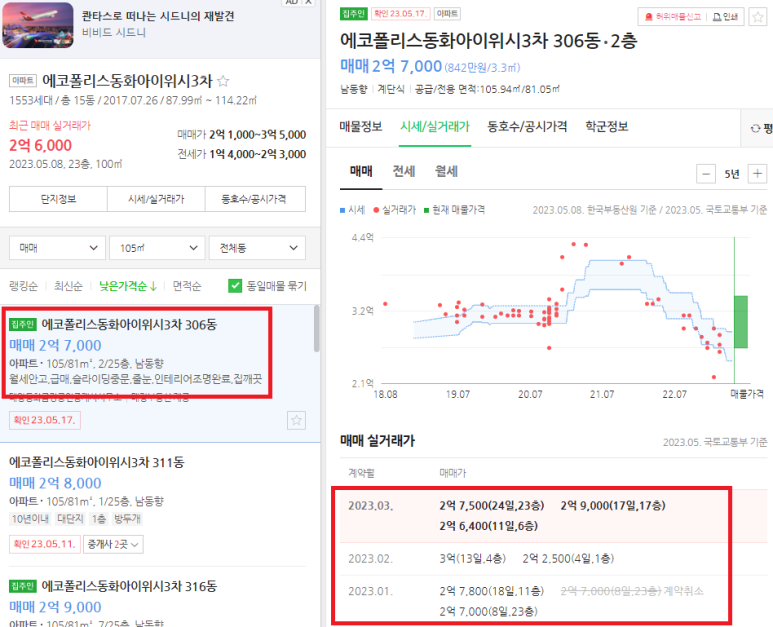
Task: Increase chart period with plus button
Action: coord(758,174)
